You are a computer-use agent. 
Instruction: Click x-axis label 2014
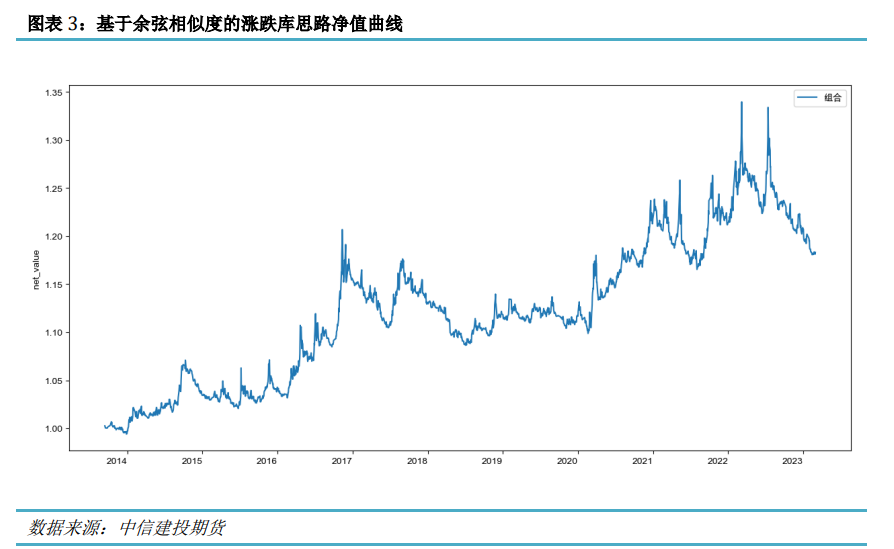(116, 461)
